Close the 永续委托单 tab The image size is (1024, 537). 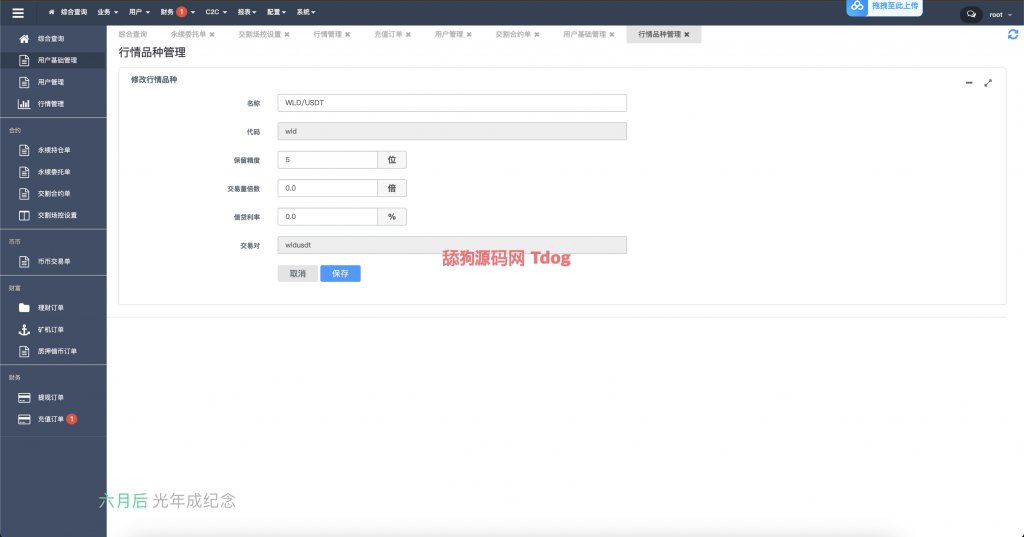pyautogui.click(x=212, y=34)
